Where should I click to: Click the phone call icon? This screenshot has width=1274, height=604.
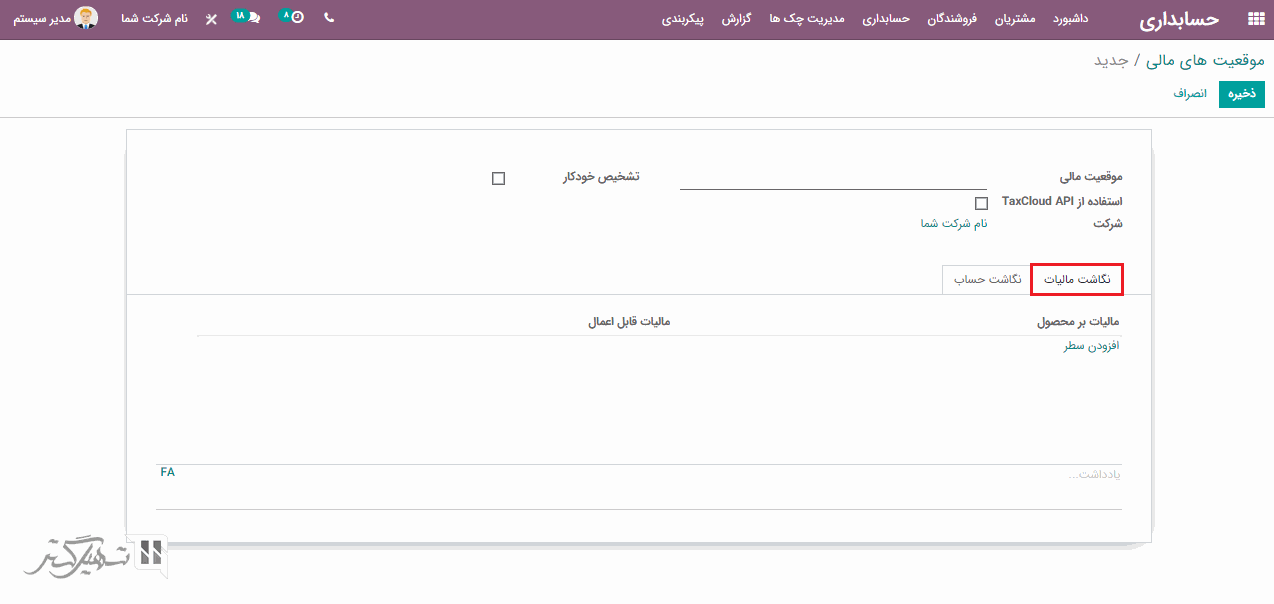(329, 18)
